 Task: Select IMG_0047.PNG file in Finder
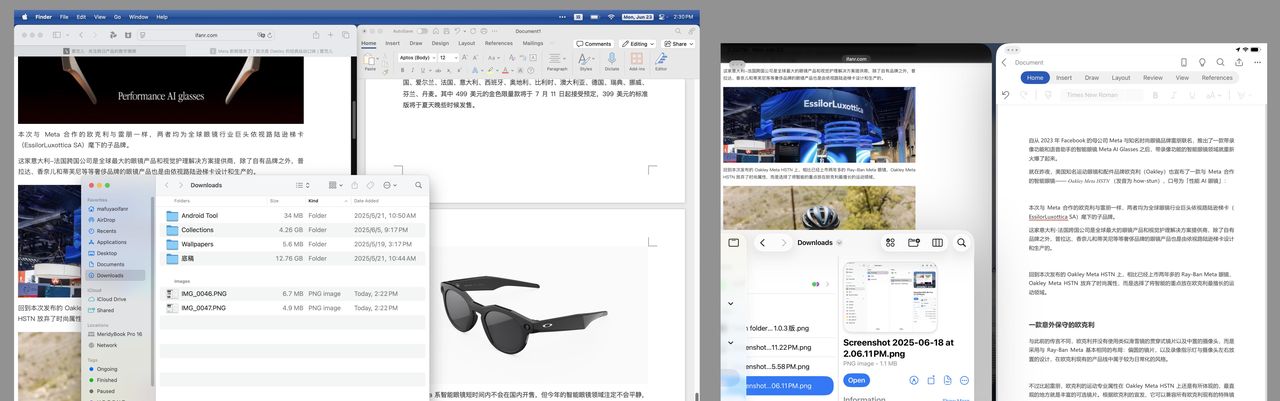(x=293, y=308)
